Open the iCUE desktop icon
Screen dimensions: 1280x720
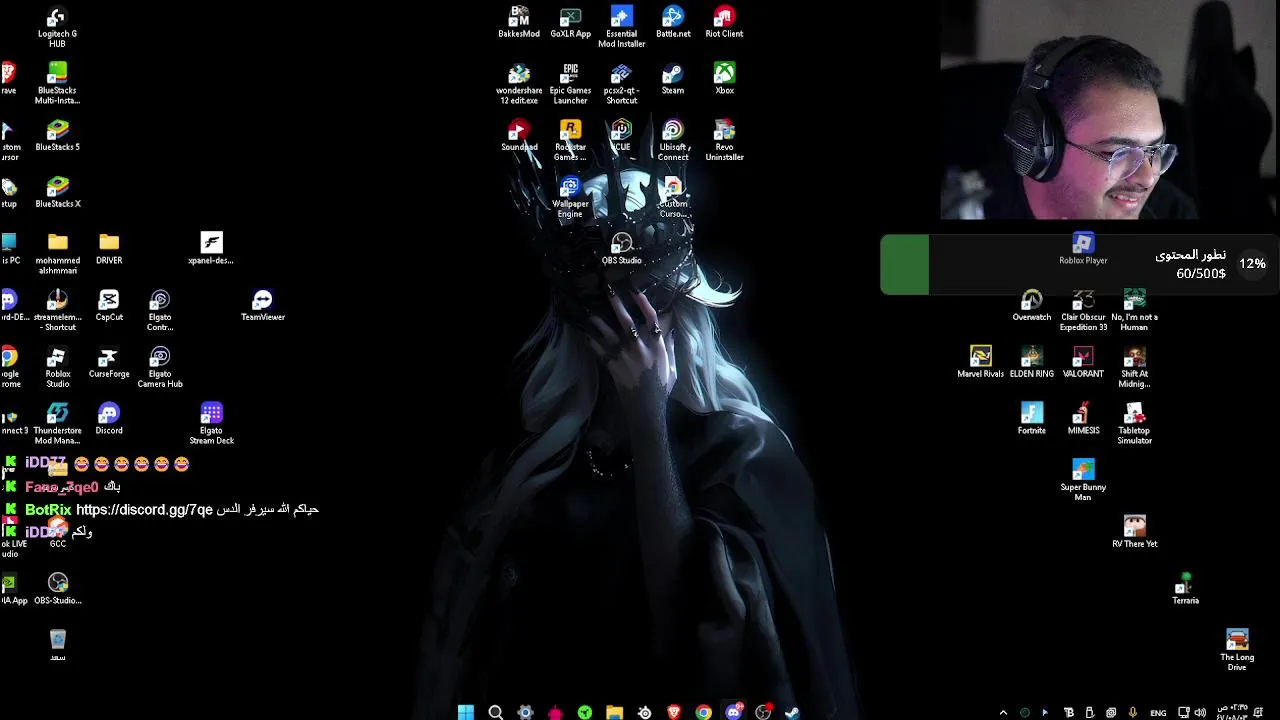(621, 136)
